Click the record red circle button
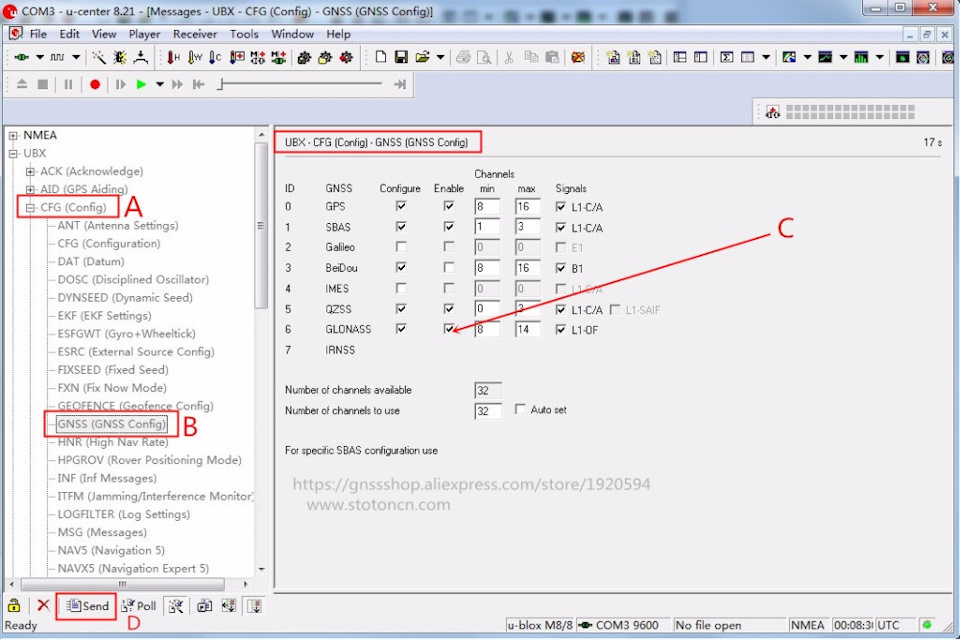The width and height of the screenshot is (960, 640). [x=95, y=85]
